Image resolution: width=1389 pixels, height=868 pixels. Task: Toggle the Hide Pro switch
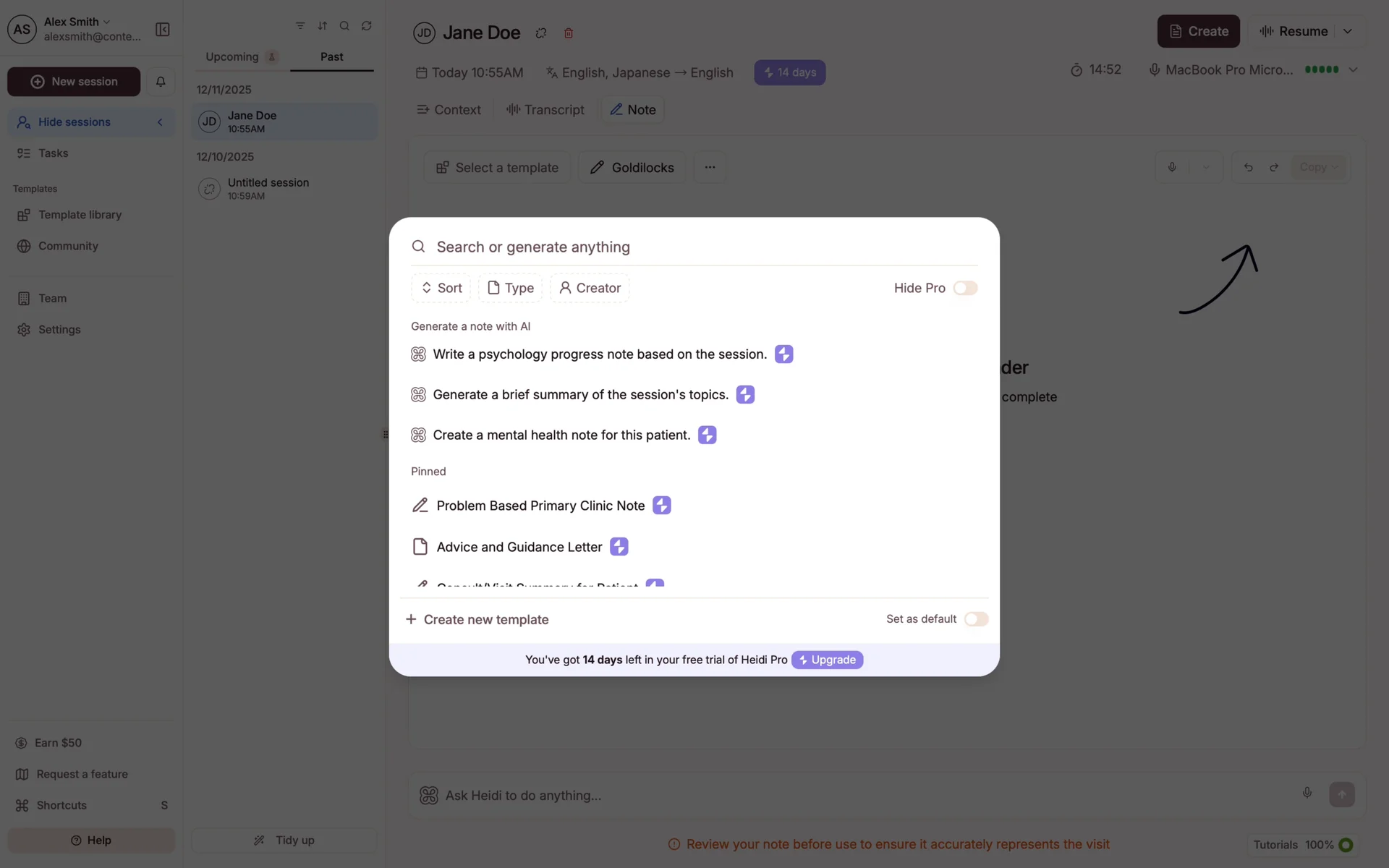tap(965, 288)
